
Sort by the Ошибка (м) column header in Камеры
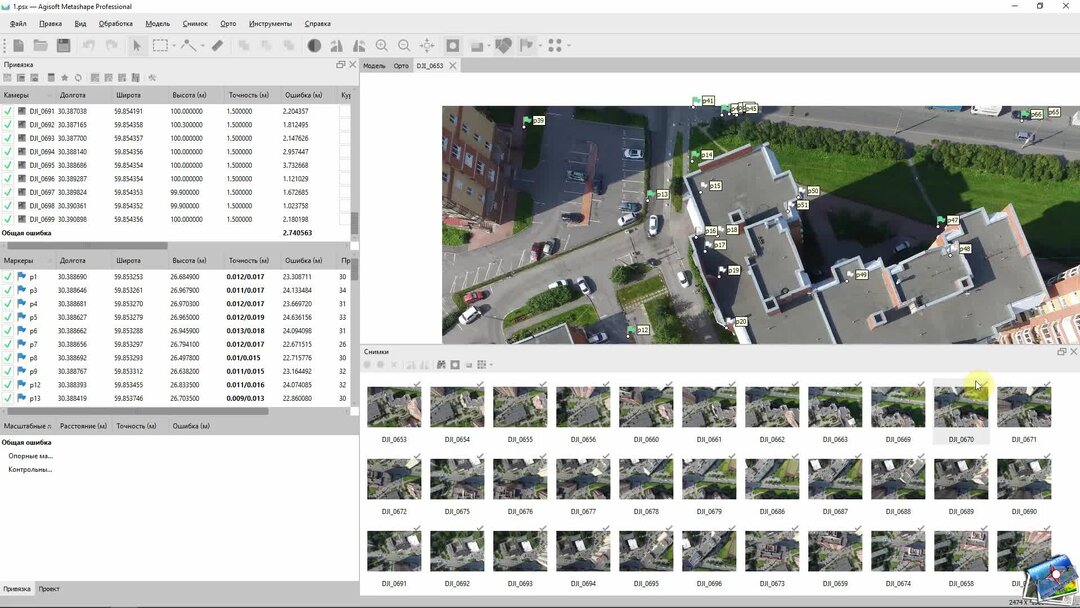coord(300,95)
